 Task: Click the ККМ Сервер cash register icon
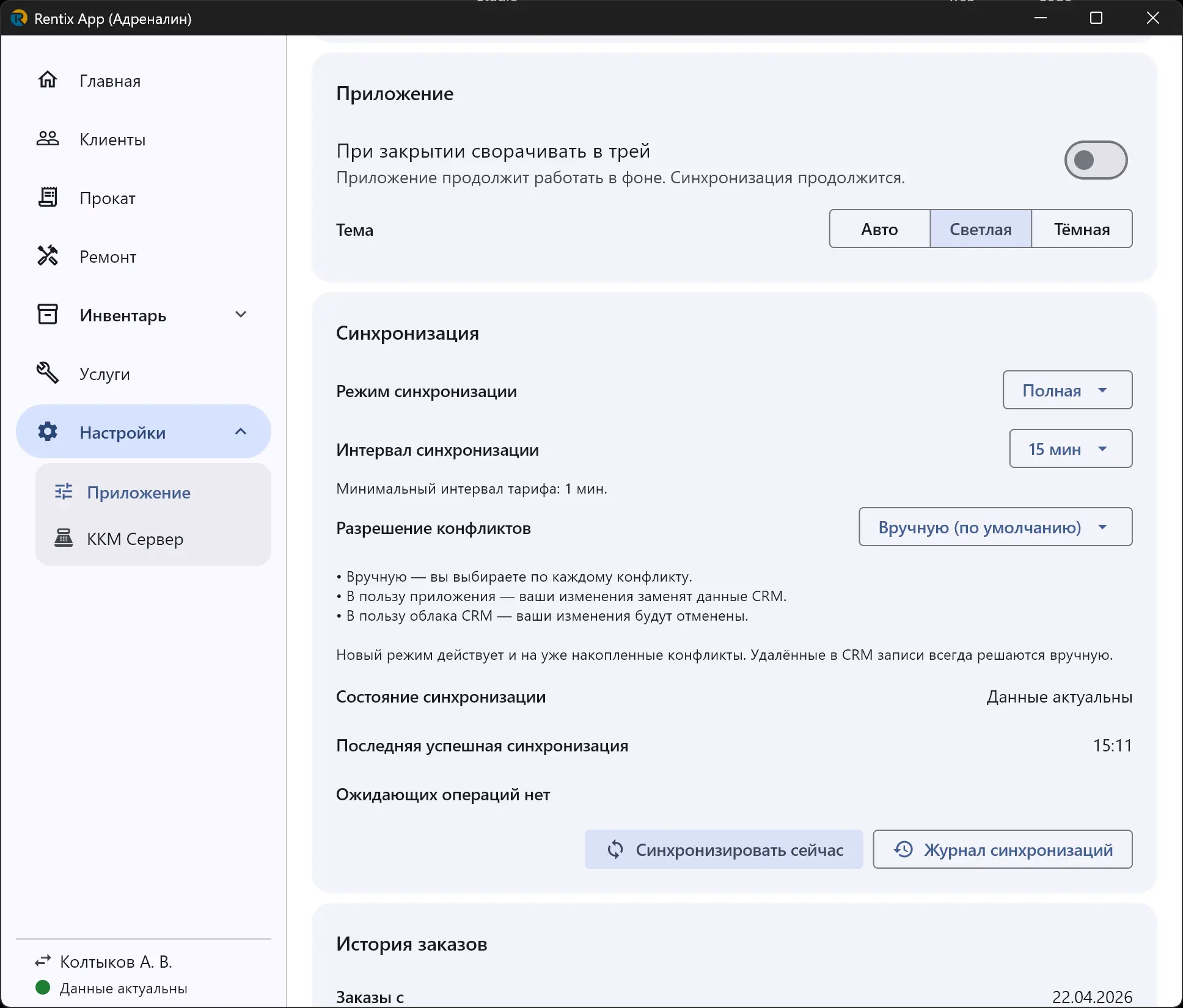[x=64, y=538]
